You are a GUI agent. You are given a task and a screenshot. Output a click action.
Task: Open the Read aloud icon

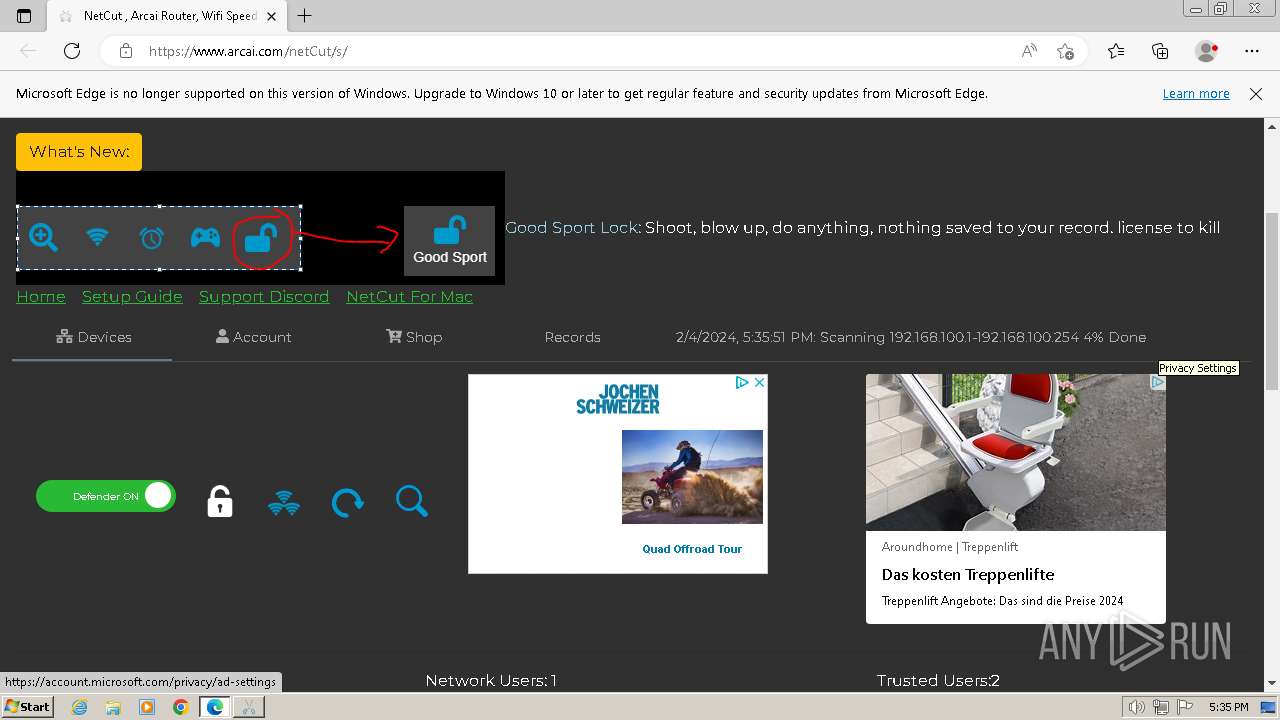coord(1029,51)
